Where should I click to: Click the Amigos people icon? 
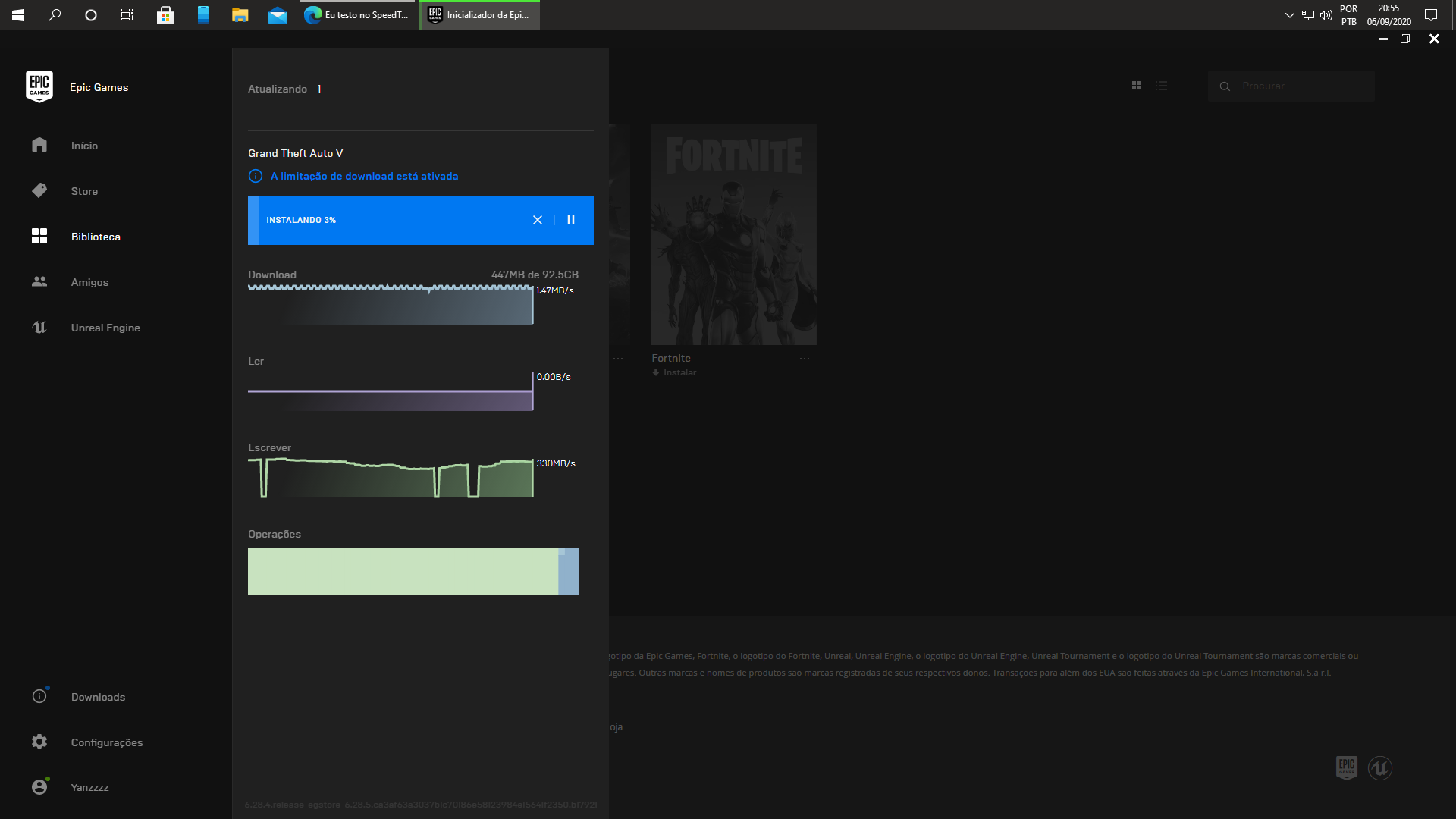39,281
